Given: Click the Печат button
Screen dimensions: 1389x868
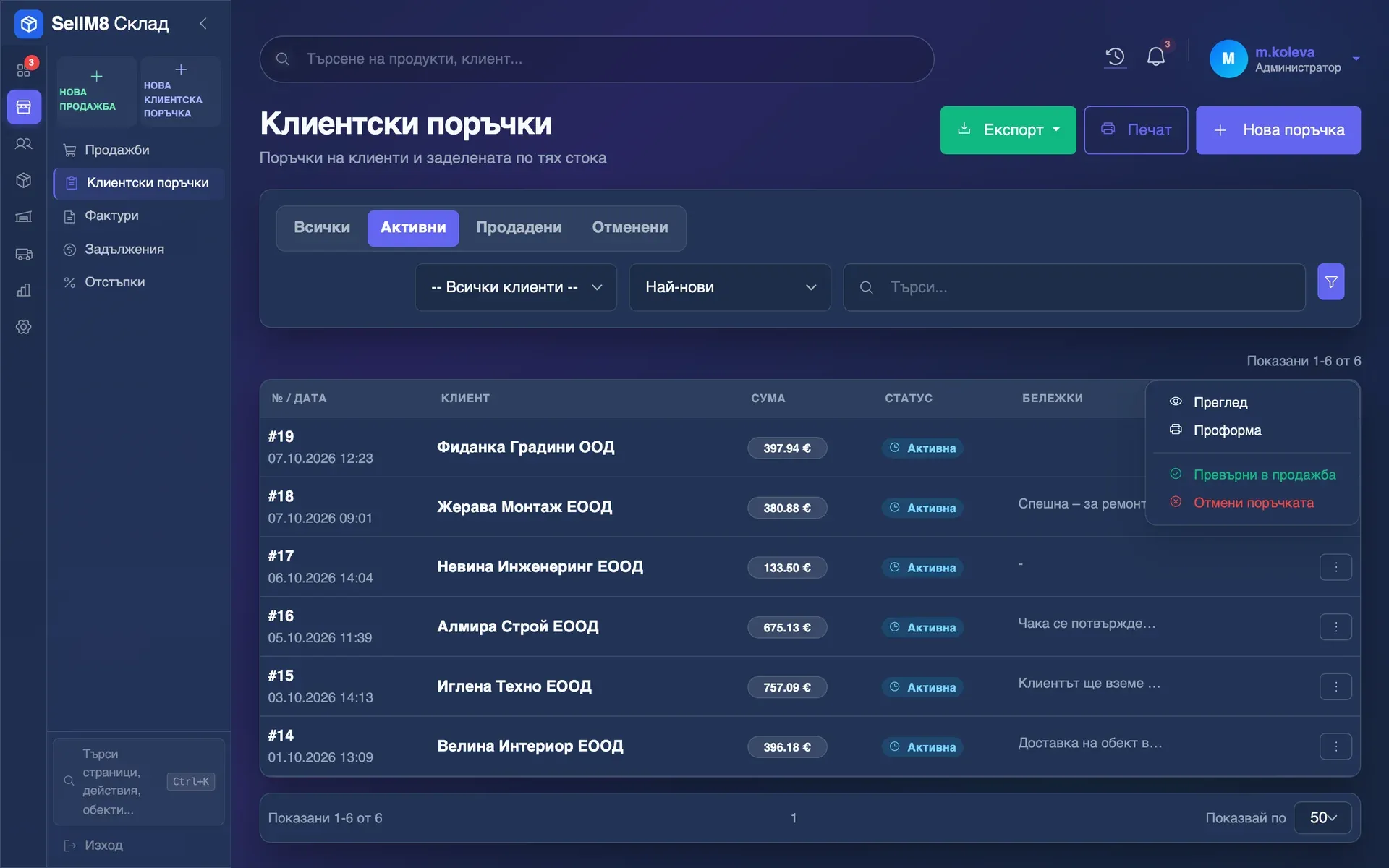Looking at the screenshot, I should click(1136, 130).
